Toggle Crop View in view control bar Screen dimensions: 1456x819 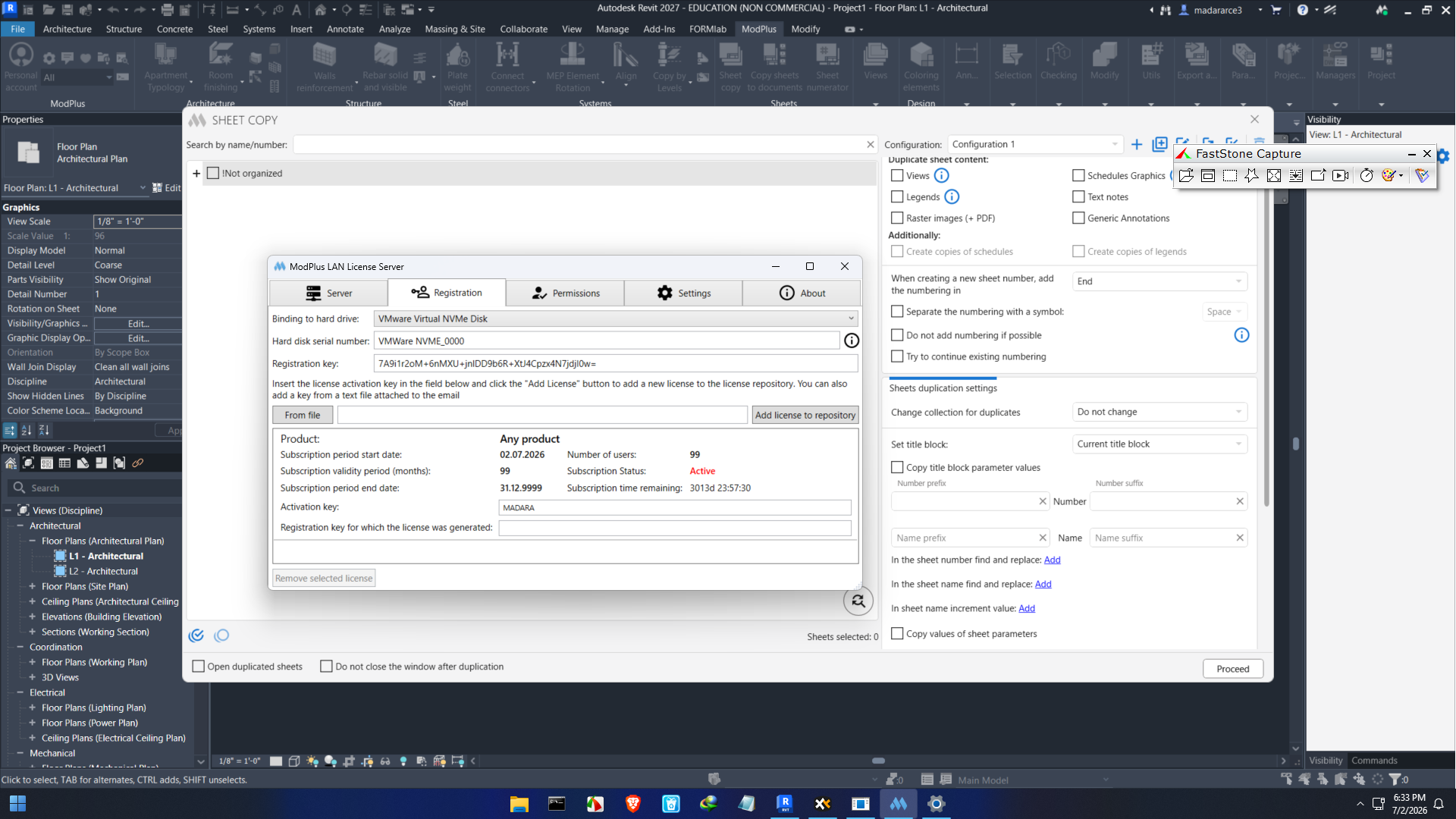click(349, 761)
